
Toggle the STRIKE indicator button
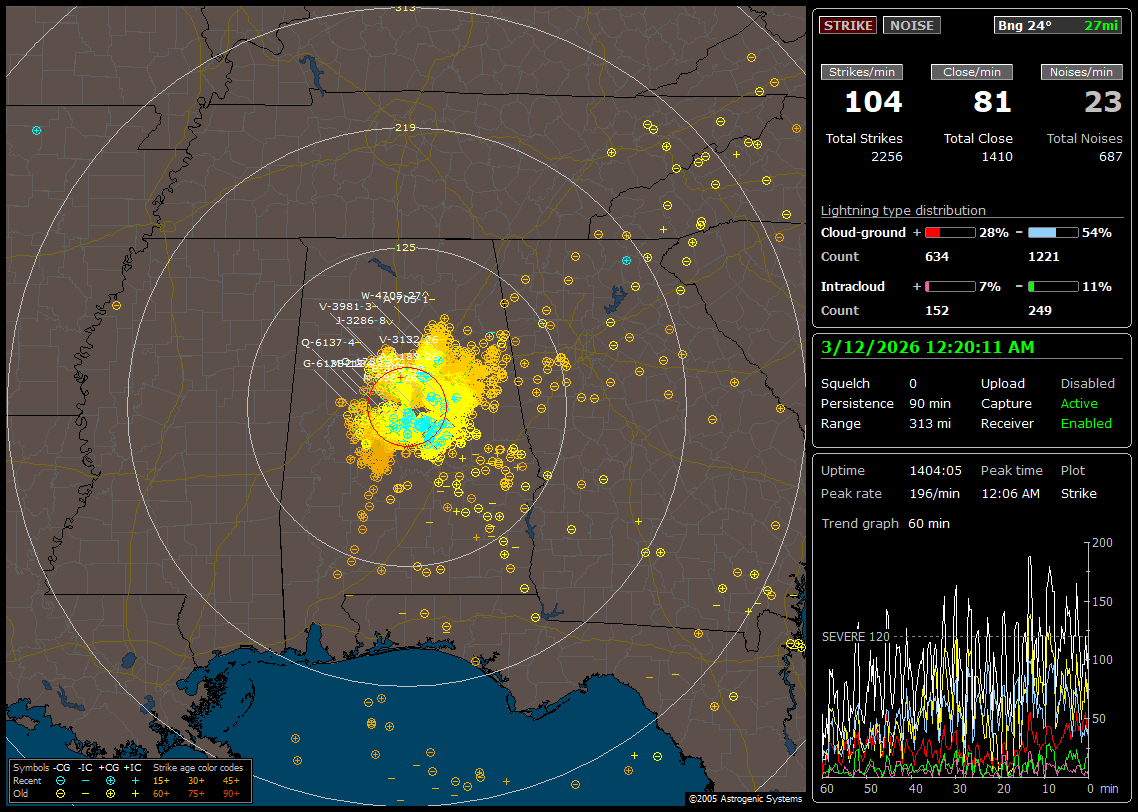coord(848,26)
